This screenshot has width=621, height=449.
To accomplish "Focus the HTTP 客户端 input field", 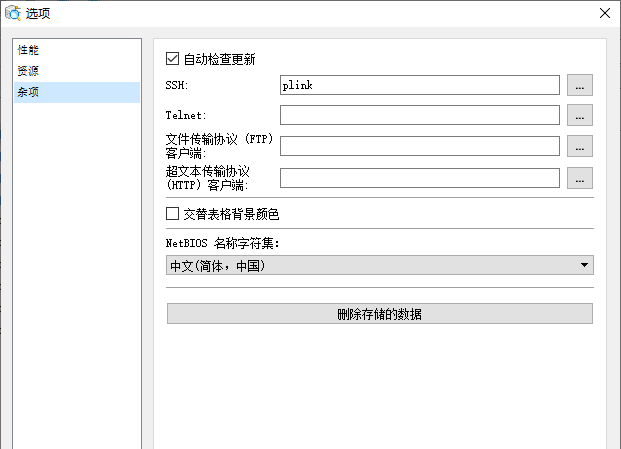I will pyautogui.click(x=419, y=178).
